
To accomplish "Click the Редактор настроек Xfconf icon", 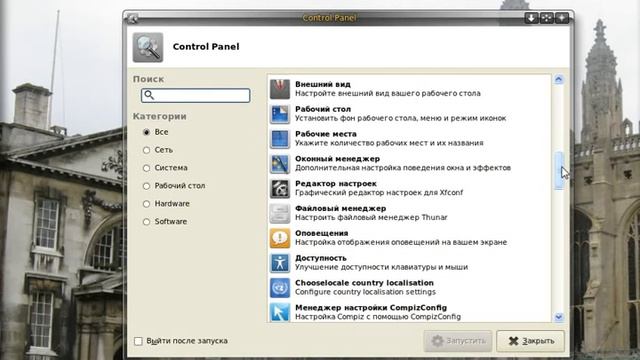I will click(280, 189).
